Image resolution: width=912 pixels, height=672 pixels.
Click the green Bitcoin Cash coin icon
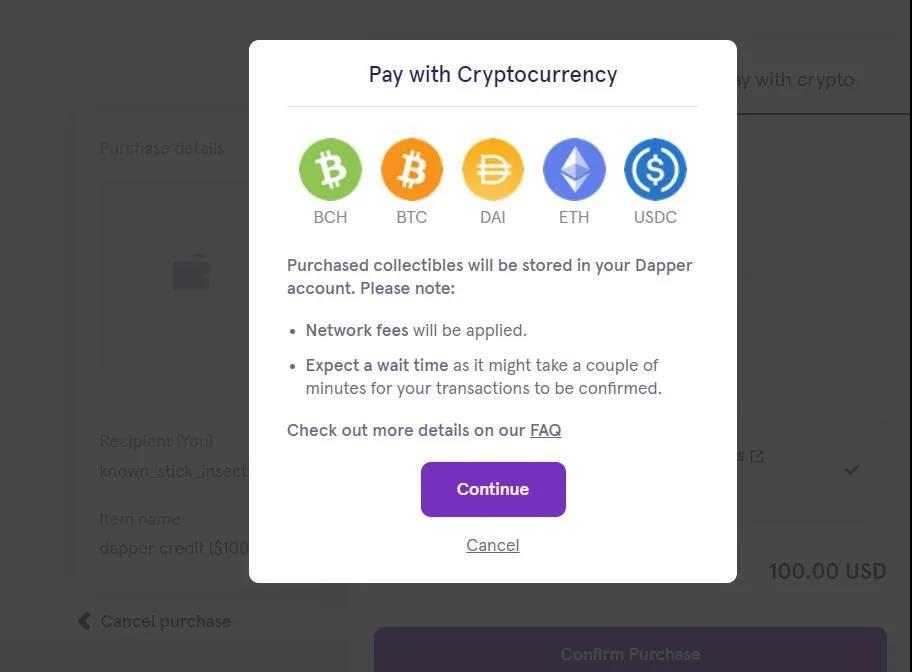[x=330, y=169]
